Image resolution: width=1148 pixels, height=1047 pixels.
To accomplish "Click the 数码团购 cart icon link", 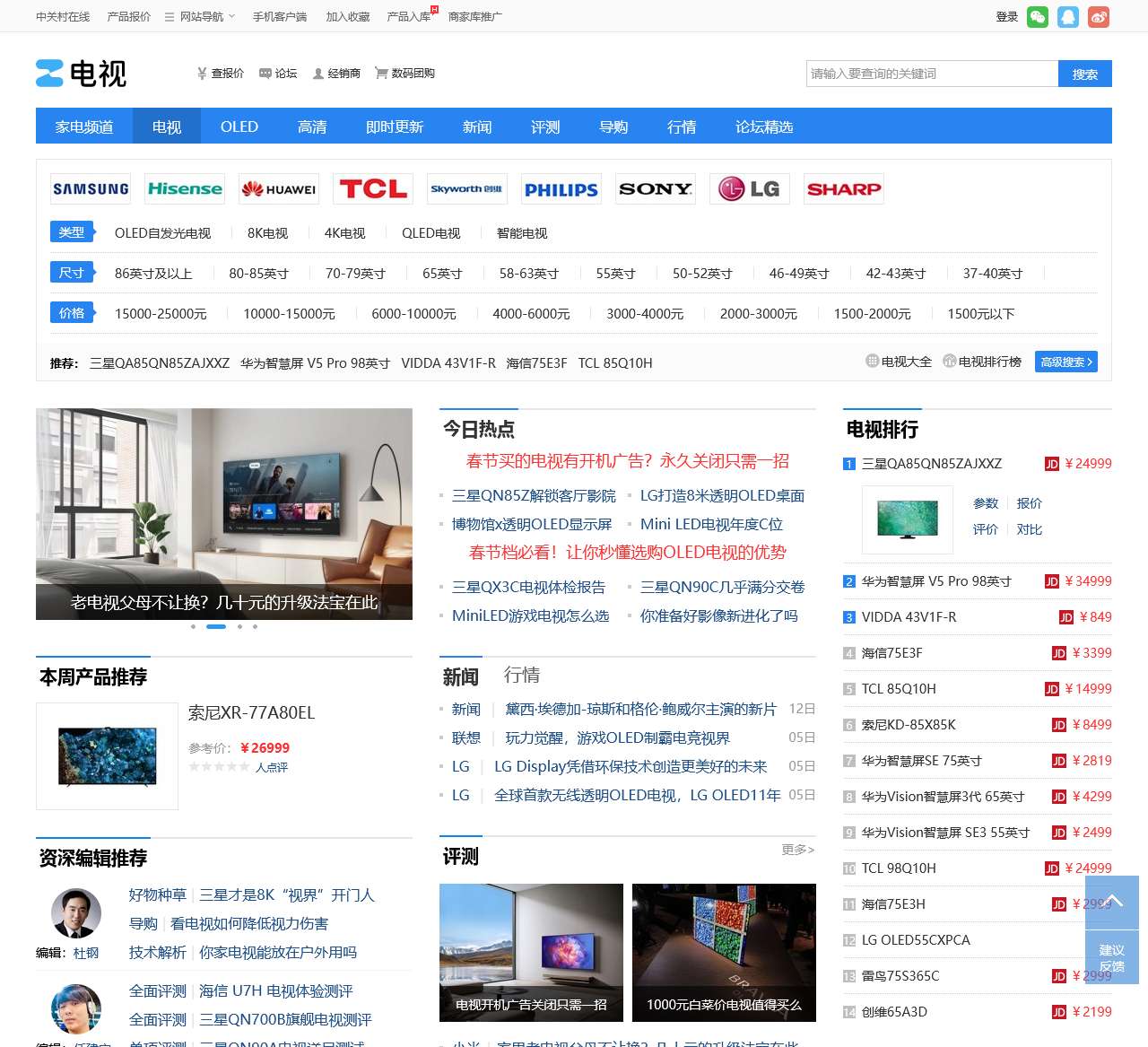I will click(404, 74).
